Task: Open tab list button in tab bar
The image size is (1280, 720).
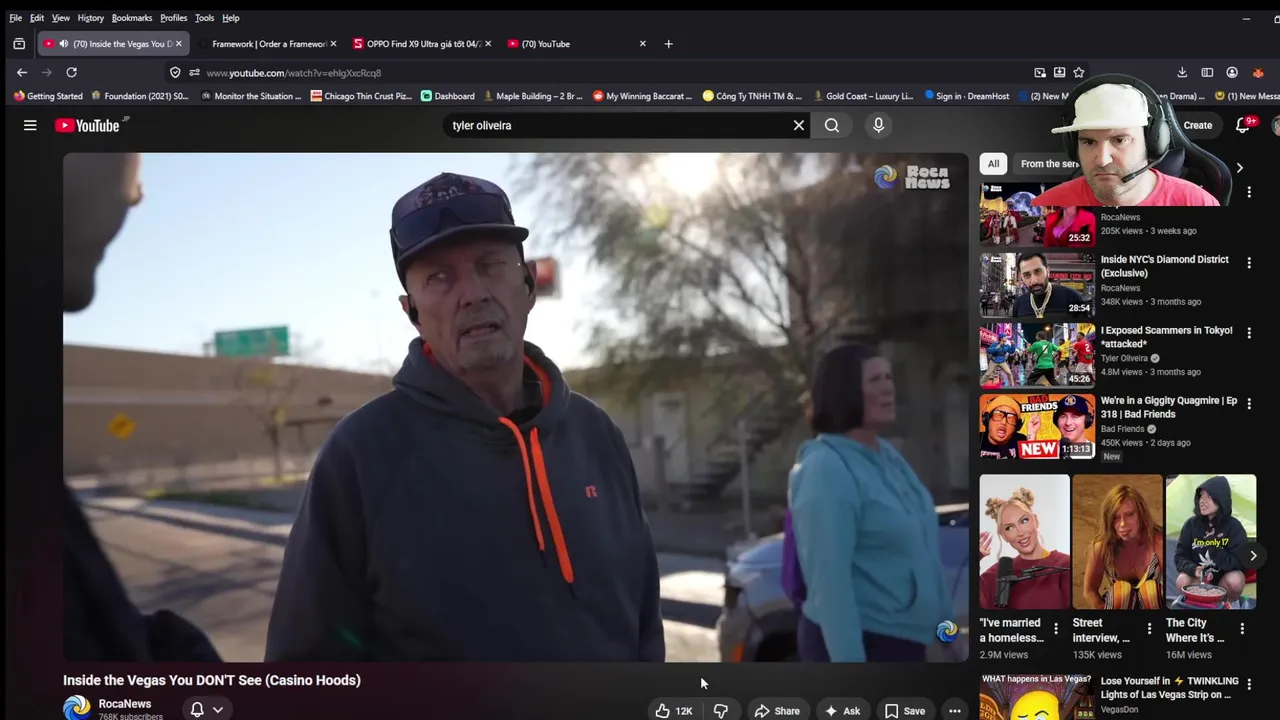Action: pos(19,44)
